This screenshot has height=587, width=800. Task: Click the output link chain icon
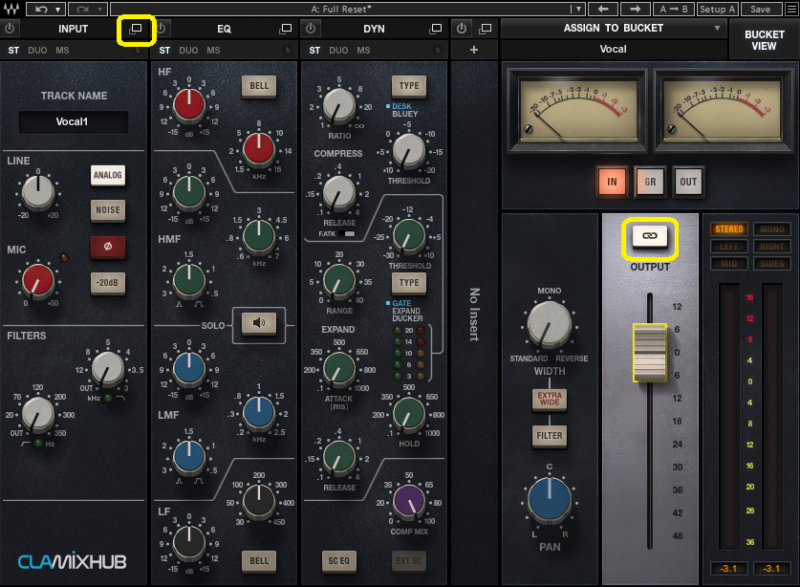pyautogui.click(x=649, y=236)
